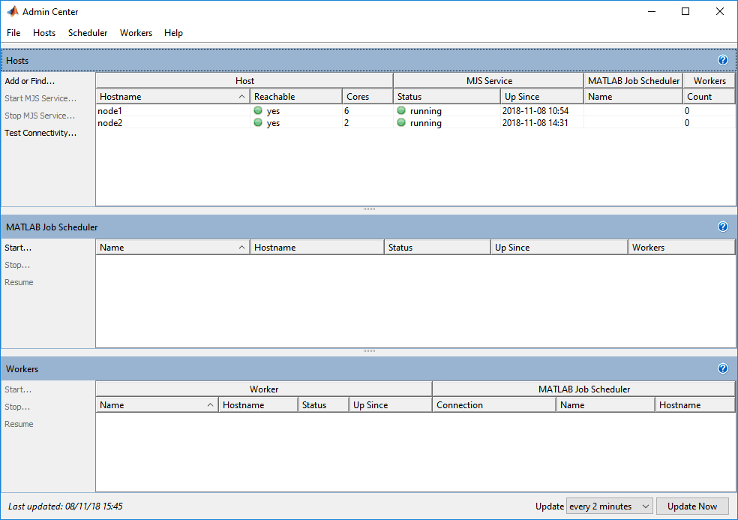Click workers Status column header
Screen dimensions: 738x520
(323, 405)
